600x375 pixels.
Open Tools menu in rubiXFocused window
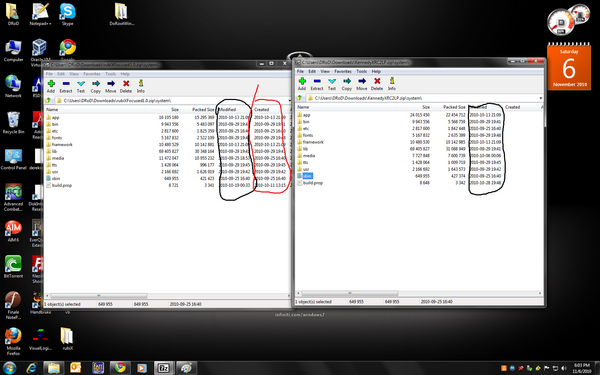(x=111, y=74)
